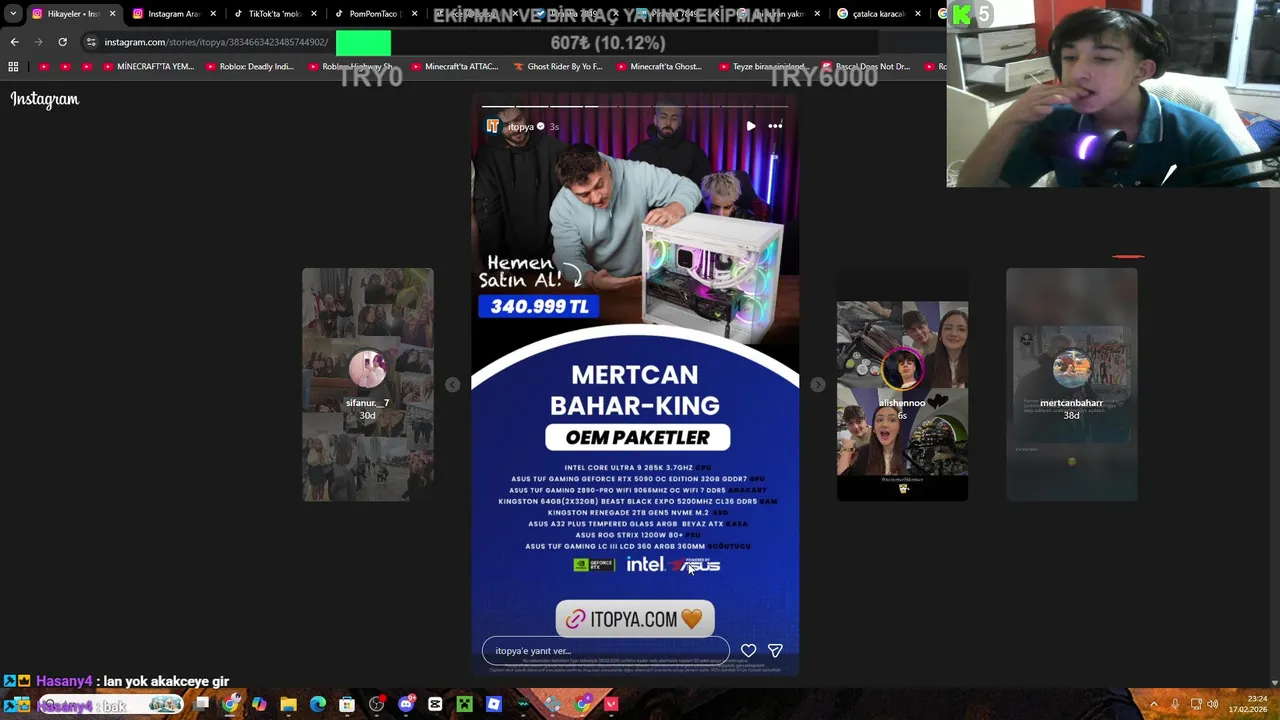The height and width of the screenshot is (720, 1280).
Task: Go to the previous story with left arrow
Action: 453,385
